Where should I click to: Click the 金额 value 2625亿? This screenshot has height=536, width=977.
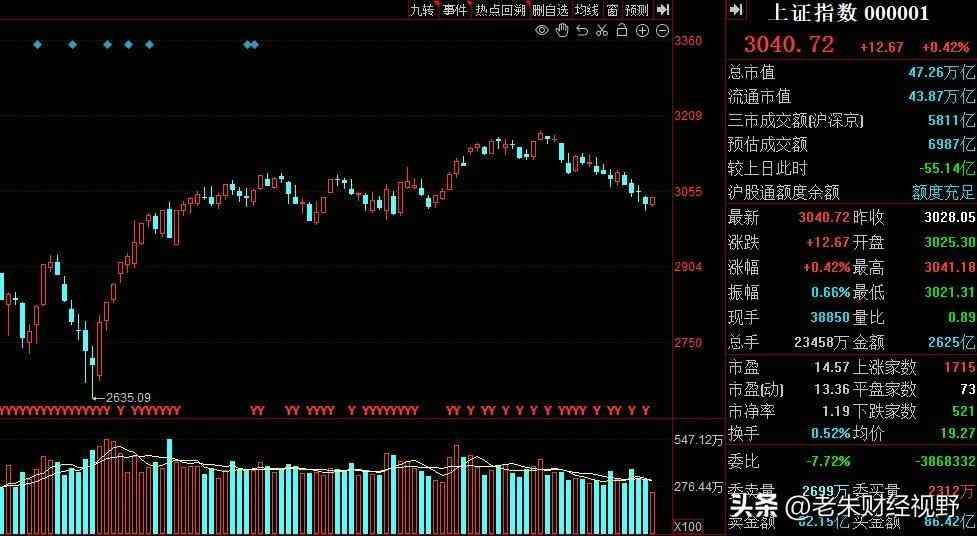pos(951,342)
